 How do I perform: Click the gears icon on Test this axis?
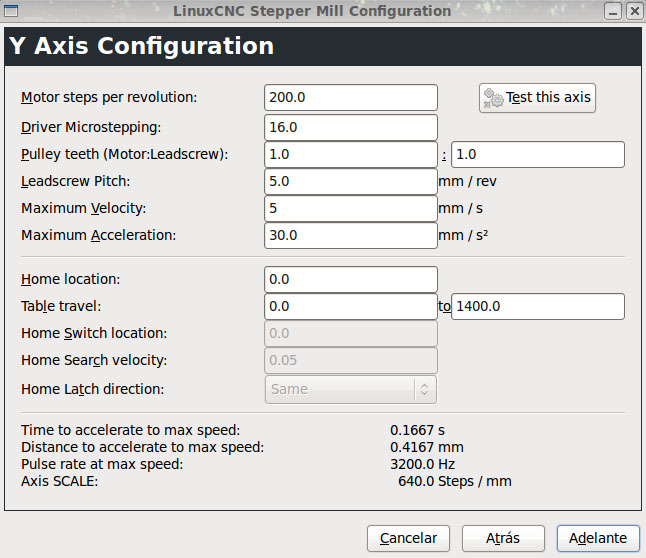tap(493, 98)
